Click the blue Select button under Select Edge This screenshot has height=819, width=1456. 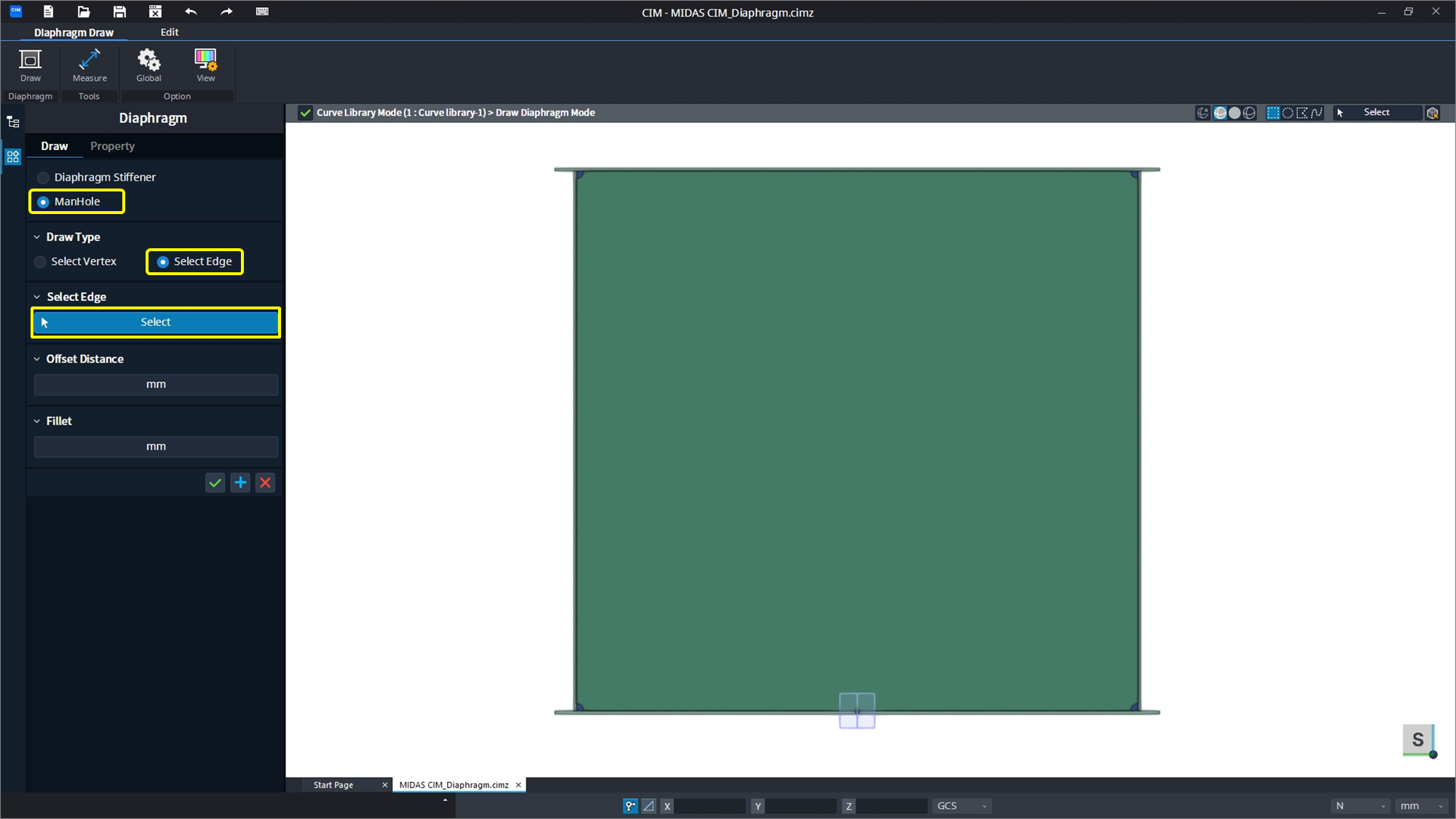(156, 323)
